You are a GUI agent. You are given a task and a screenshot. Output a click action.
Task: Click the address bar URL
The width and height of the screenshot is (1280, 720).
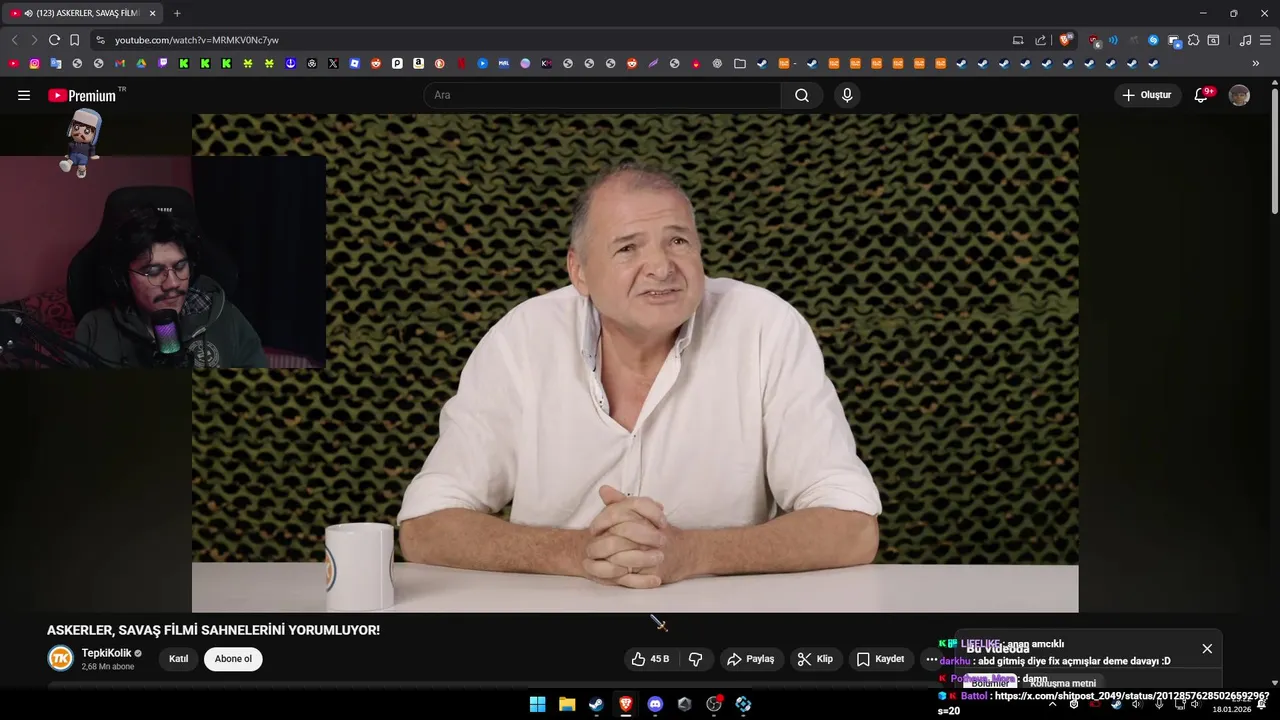pos(197,40)
